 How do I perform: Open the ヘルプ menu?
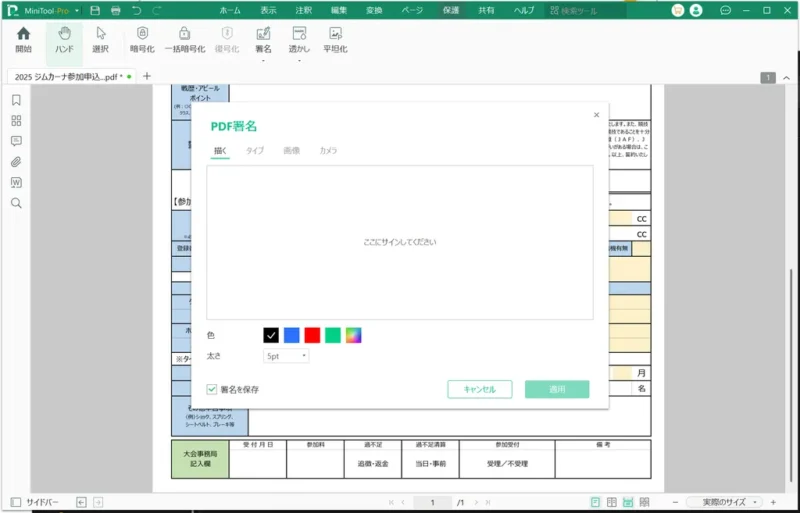click(x=523, y=10)
